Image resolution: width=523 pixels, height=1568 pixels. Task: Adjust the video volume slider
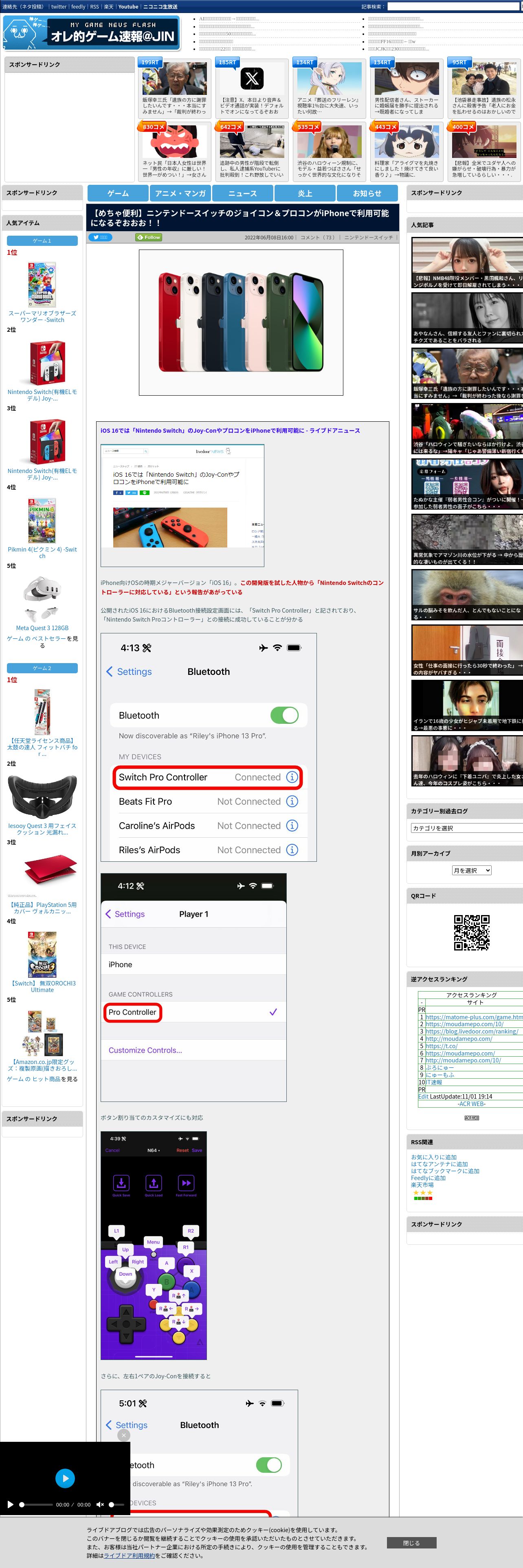117,1504
